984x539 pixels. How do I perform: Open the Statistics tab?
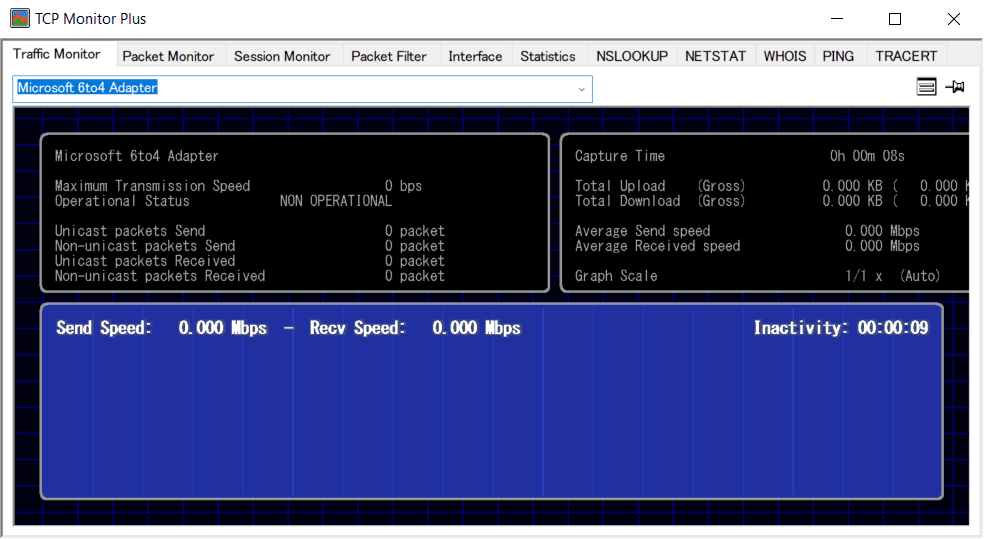point(547,56)
